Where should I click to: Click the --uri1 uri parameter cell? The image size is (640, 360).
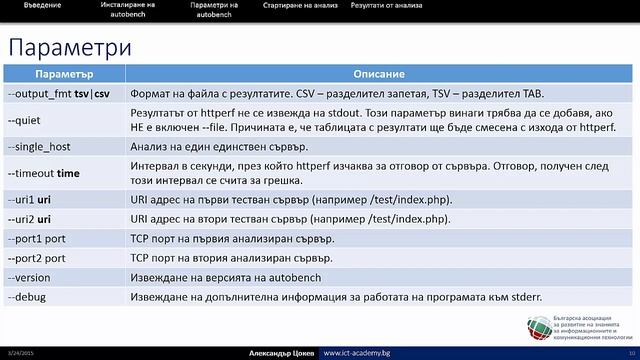click(64, 200)
